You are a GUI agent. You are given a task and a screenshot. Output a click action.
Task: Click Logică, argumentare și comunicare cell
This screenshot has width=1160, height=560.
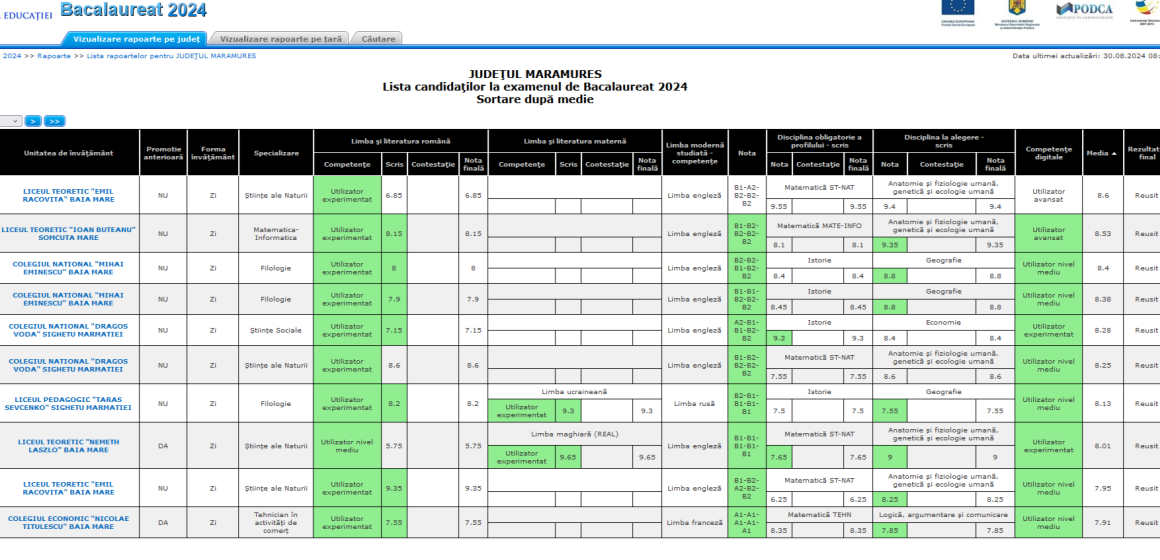[x=944, y=514]
